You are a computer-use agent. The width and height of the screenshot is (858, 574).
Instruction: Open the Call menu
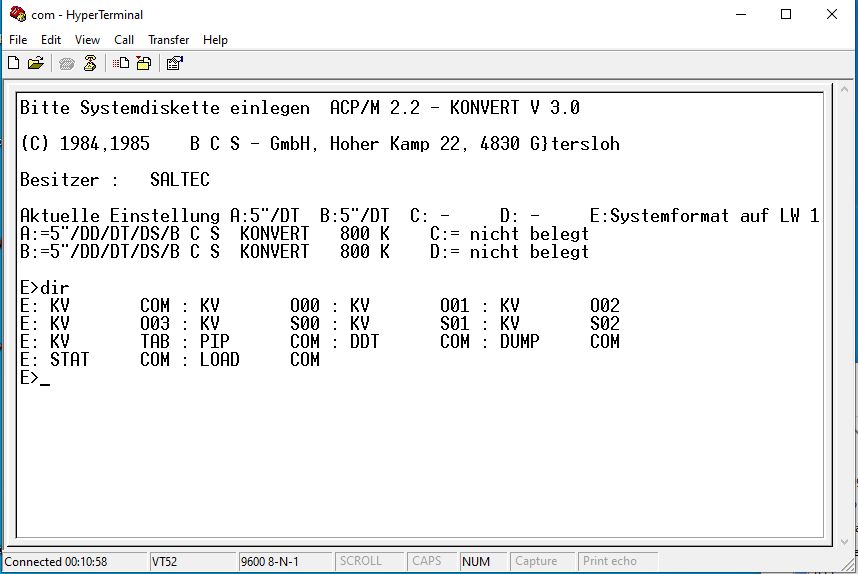[x=124, y=40]
